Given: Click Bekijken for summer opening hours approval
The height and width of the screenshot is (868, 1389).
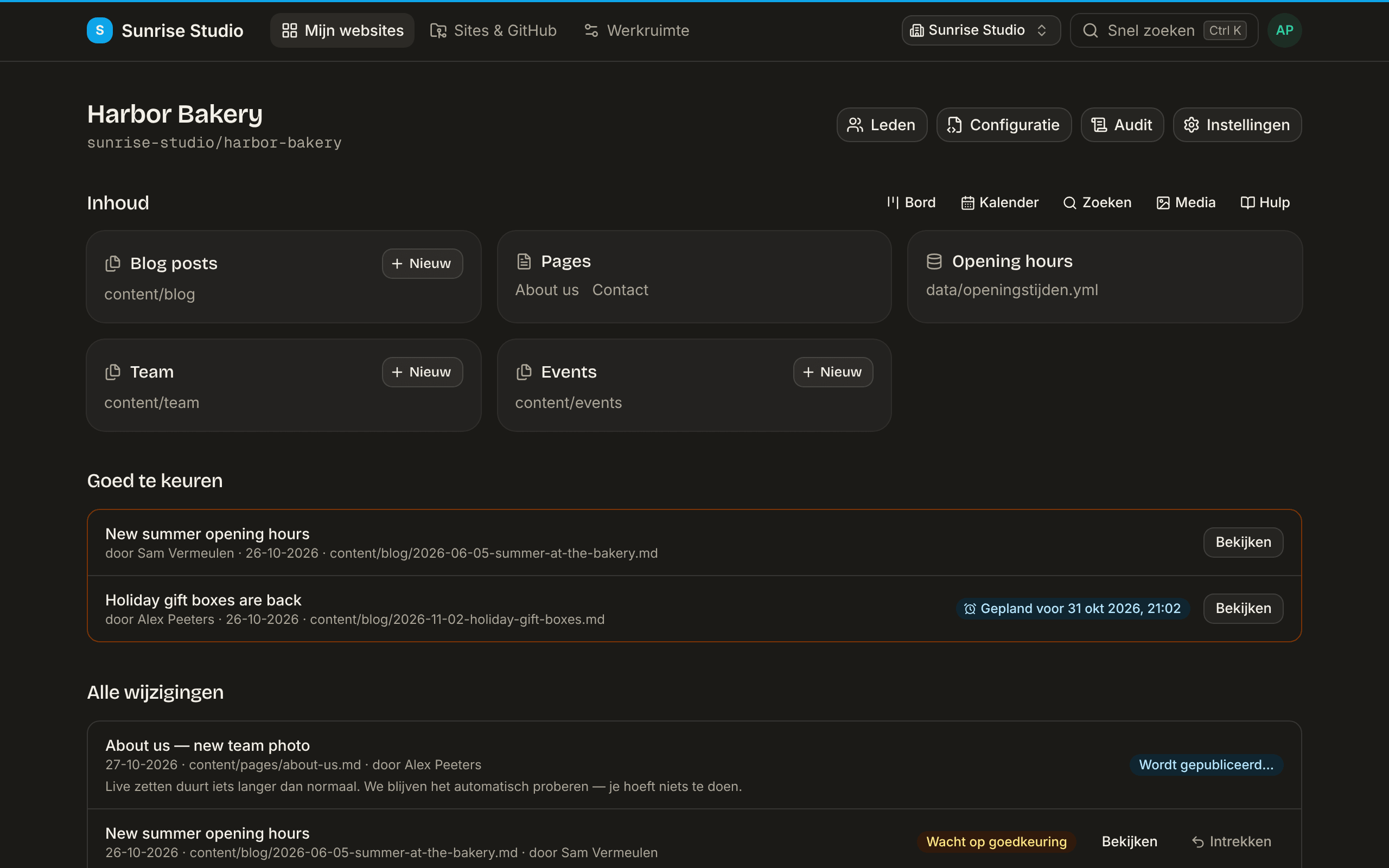Looking at the screenshot, I should coord(1243,542).
